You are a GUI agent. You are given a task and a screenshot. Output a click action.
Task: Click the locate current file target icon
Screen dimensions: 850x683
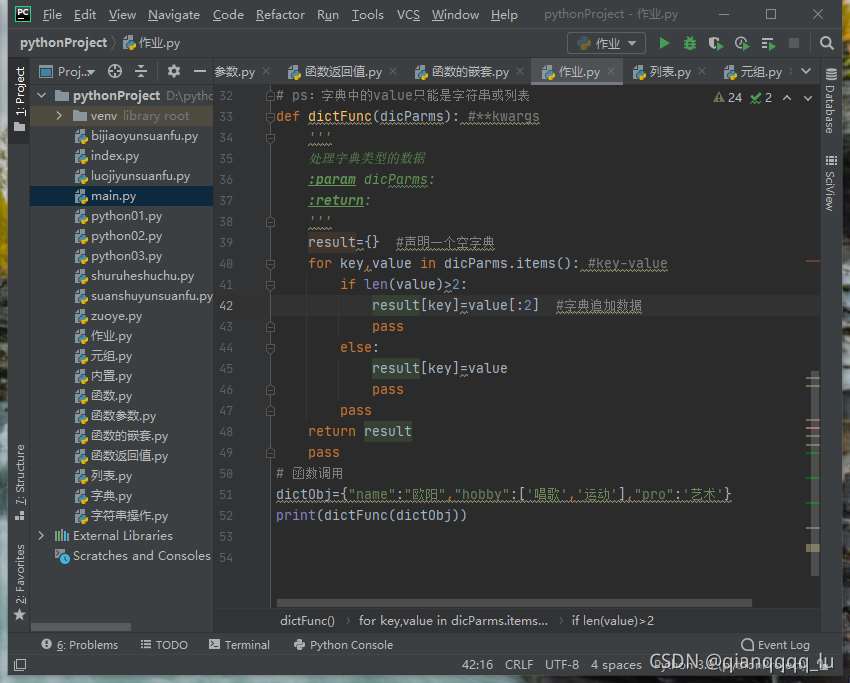[x=115, y=72]
